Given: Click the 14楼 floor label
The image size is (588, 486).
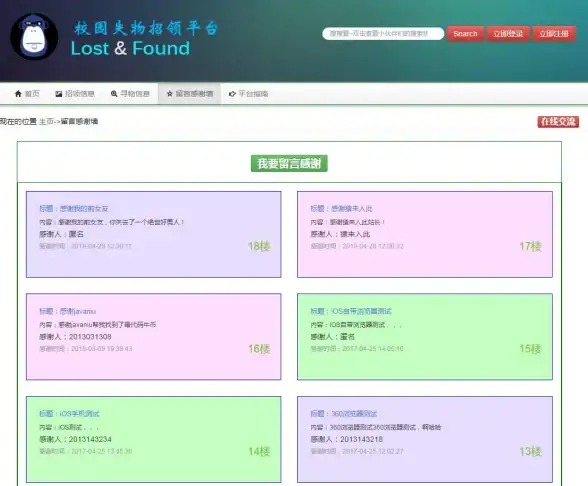Looking at the screenshot, I should [x=259, y=452].
